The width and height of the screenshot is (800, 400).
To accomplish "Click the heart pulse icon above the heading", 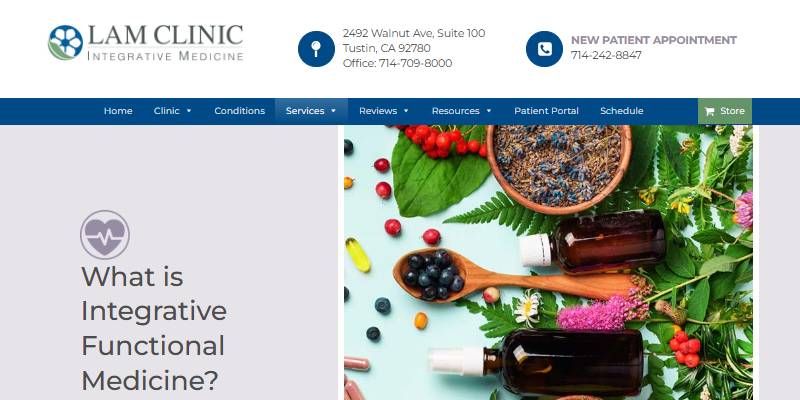I will pyautogui.click(x=105, y=235).
